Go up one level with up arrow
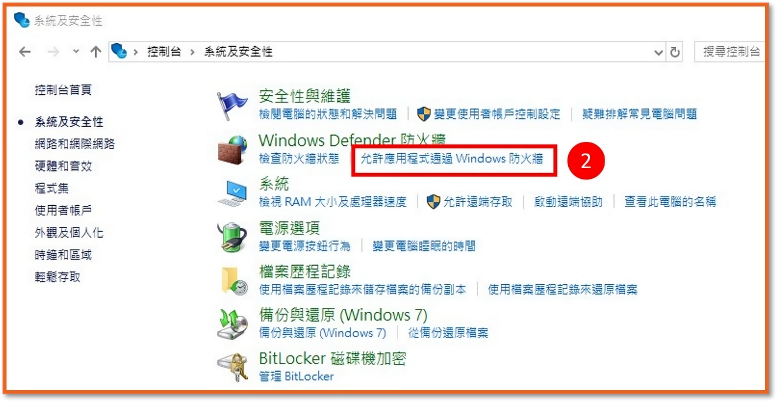 click(x=96, y=52)
